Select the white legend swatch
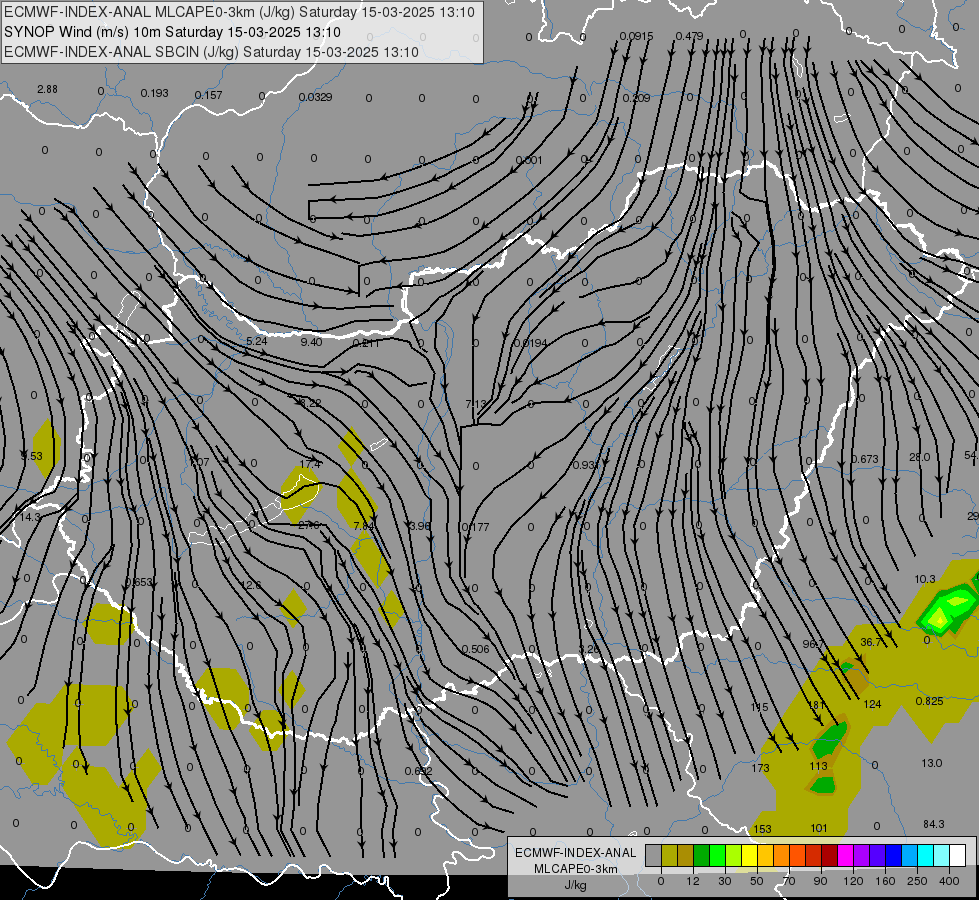This screenshot has height=900, width=979. [958, 855]
